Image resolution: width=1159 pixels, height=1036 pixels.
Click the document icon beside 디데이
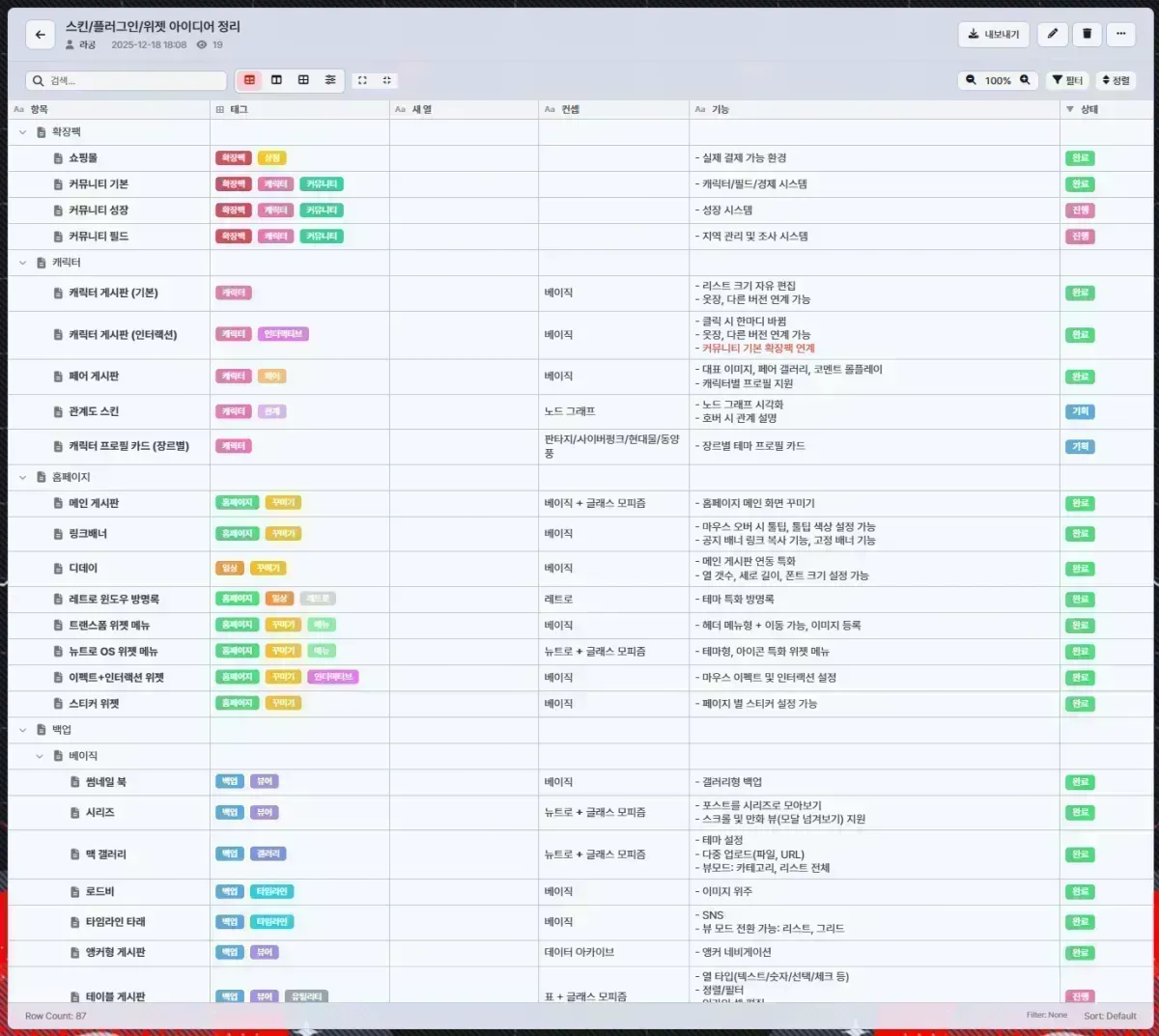coord(58,569)
